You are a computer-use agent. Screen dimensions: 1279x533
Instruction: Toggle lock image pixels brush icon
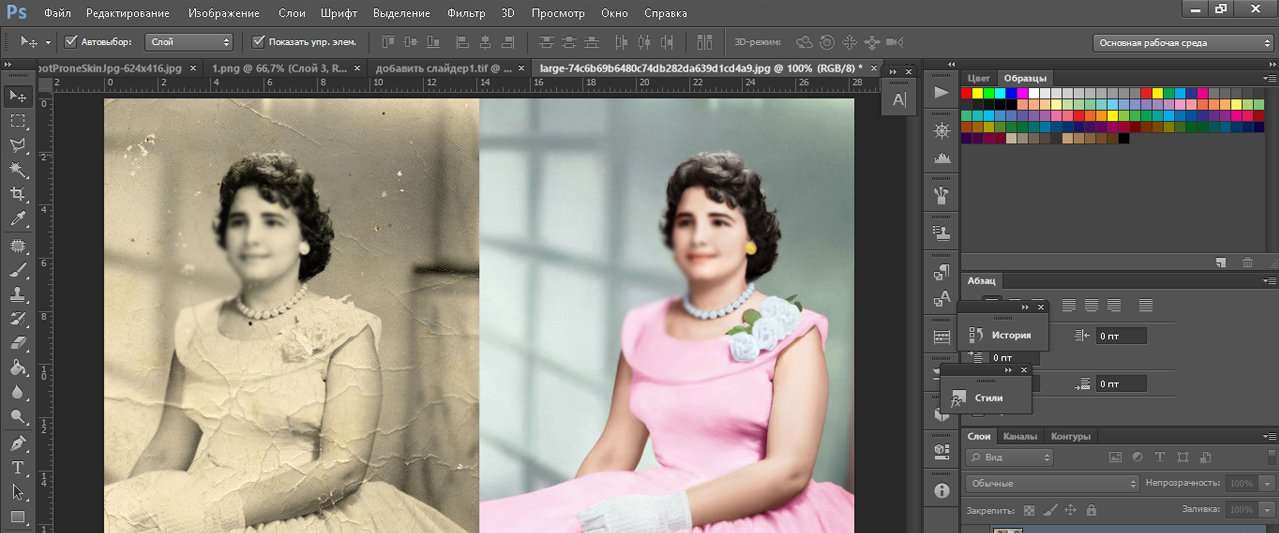(1051, 509)
